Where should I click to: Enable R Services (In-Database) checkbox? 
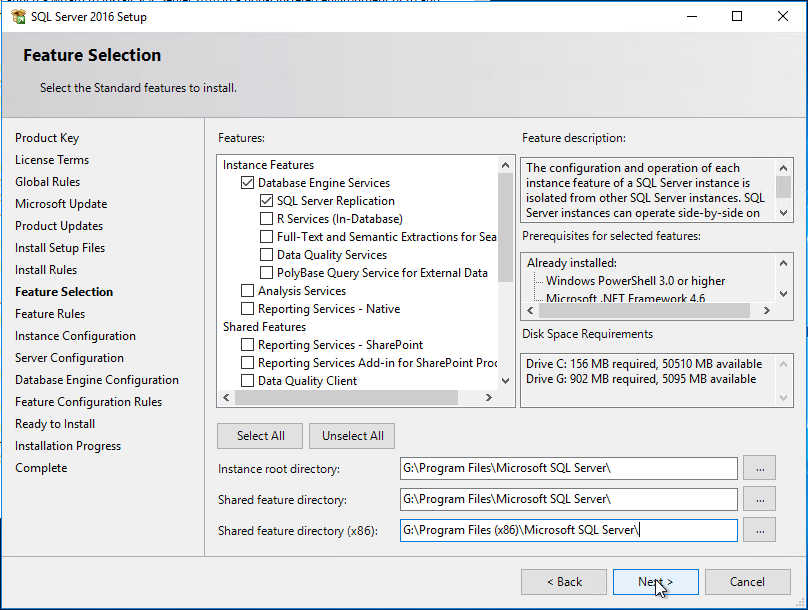click(266, 219)
